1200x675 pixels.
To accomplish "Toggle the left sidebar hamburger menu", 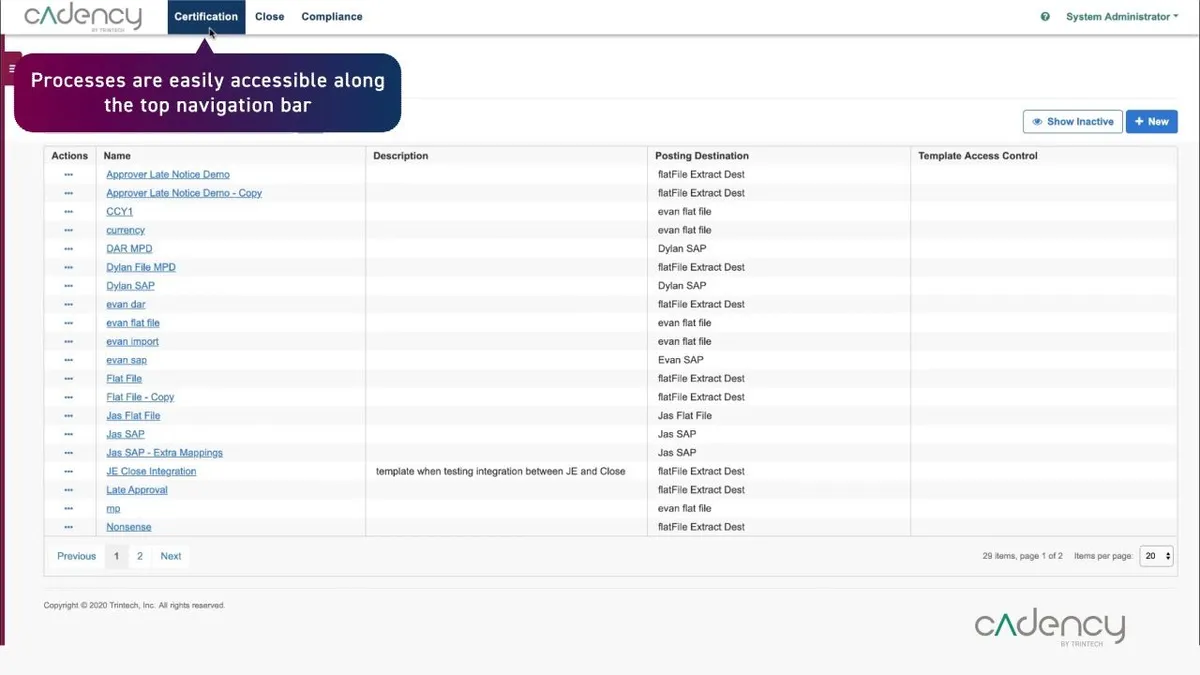I will coord(13,69).
